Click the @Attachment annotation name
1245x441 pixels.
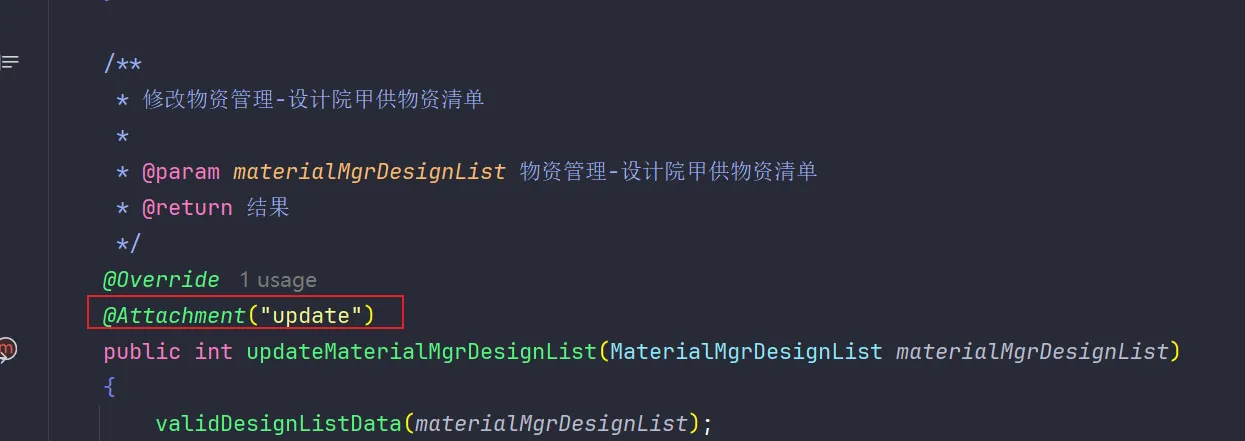[174, 316]
